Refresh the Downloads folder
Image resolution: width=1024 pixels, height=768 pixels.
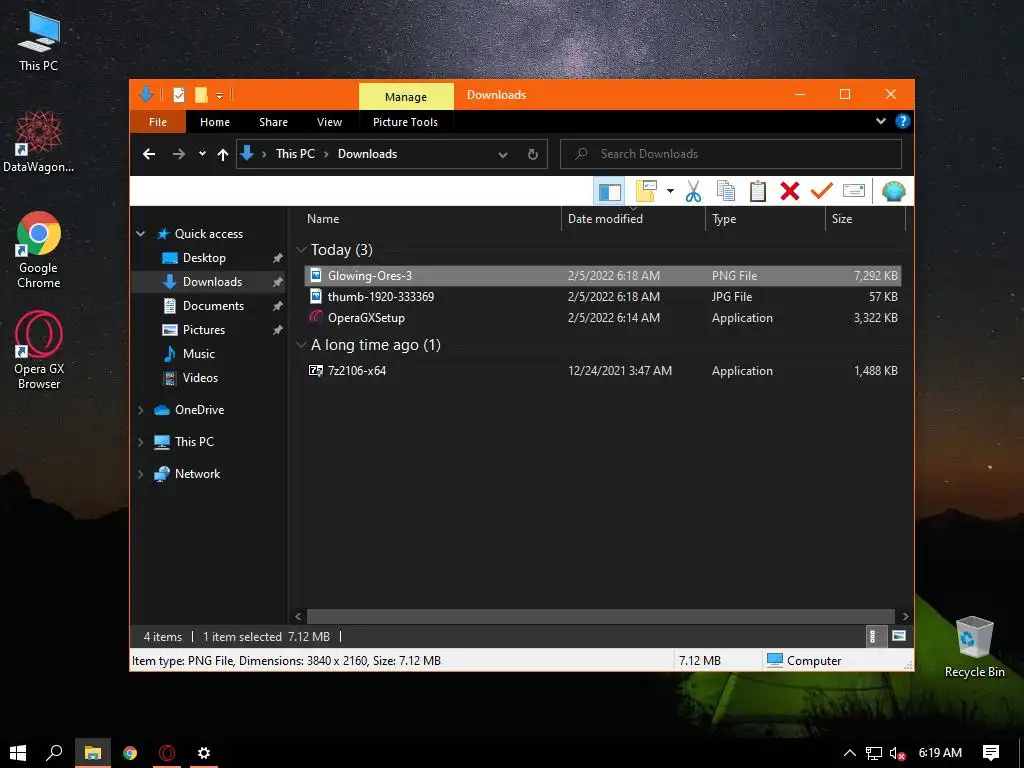pos(533,155)
